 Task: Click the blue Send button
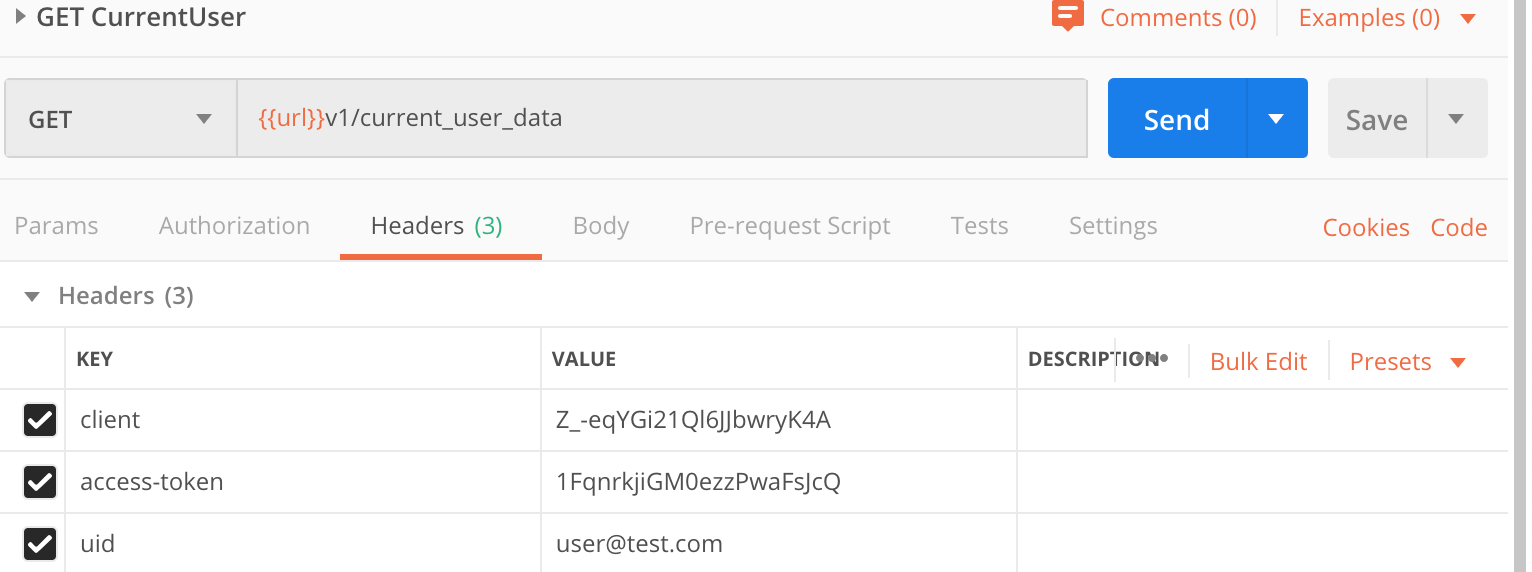pos(1176,119)
